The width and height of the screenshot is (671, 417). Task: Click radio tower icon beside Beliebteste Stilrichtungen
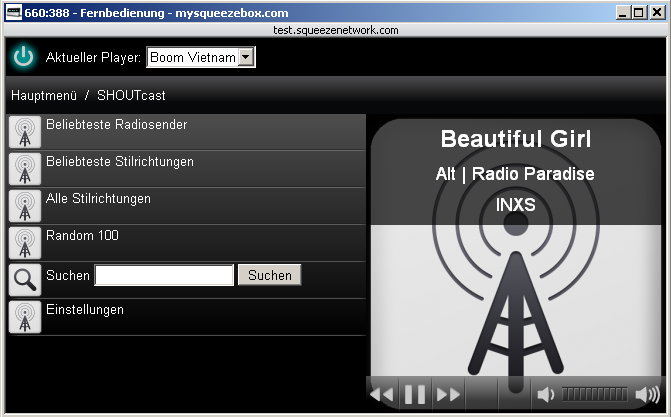tap(25, 168)
